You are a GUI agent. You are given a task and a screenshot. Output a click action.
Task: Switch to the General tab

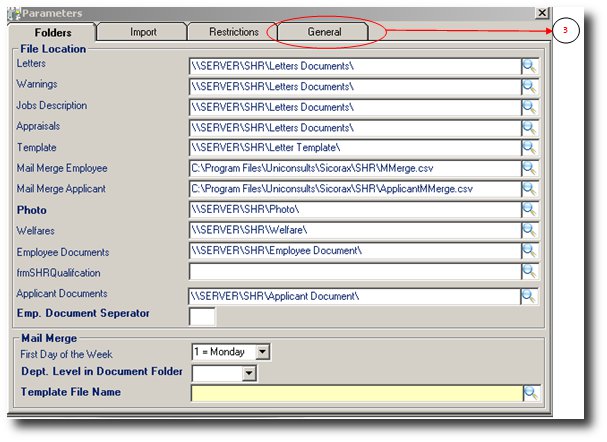324,32
